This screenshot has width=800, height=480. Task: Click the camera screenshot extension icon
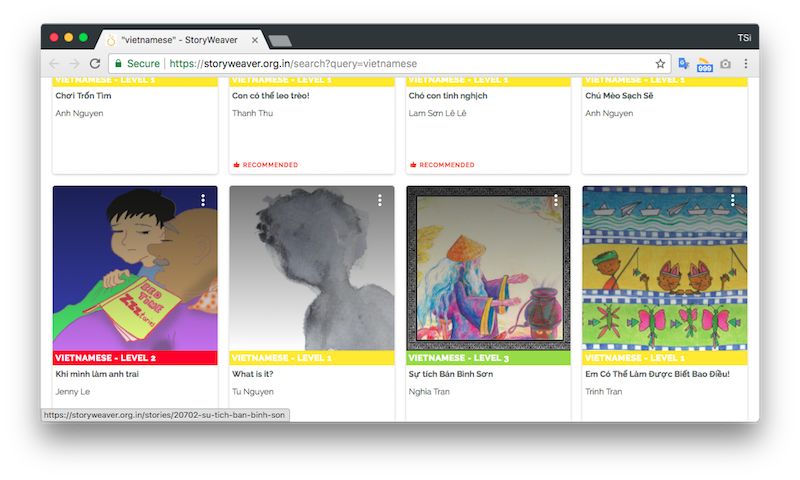(x=726, y=64)
